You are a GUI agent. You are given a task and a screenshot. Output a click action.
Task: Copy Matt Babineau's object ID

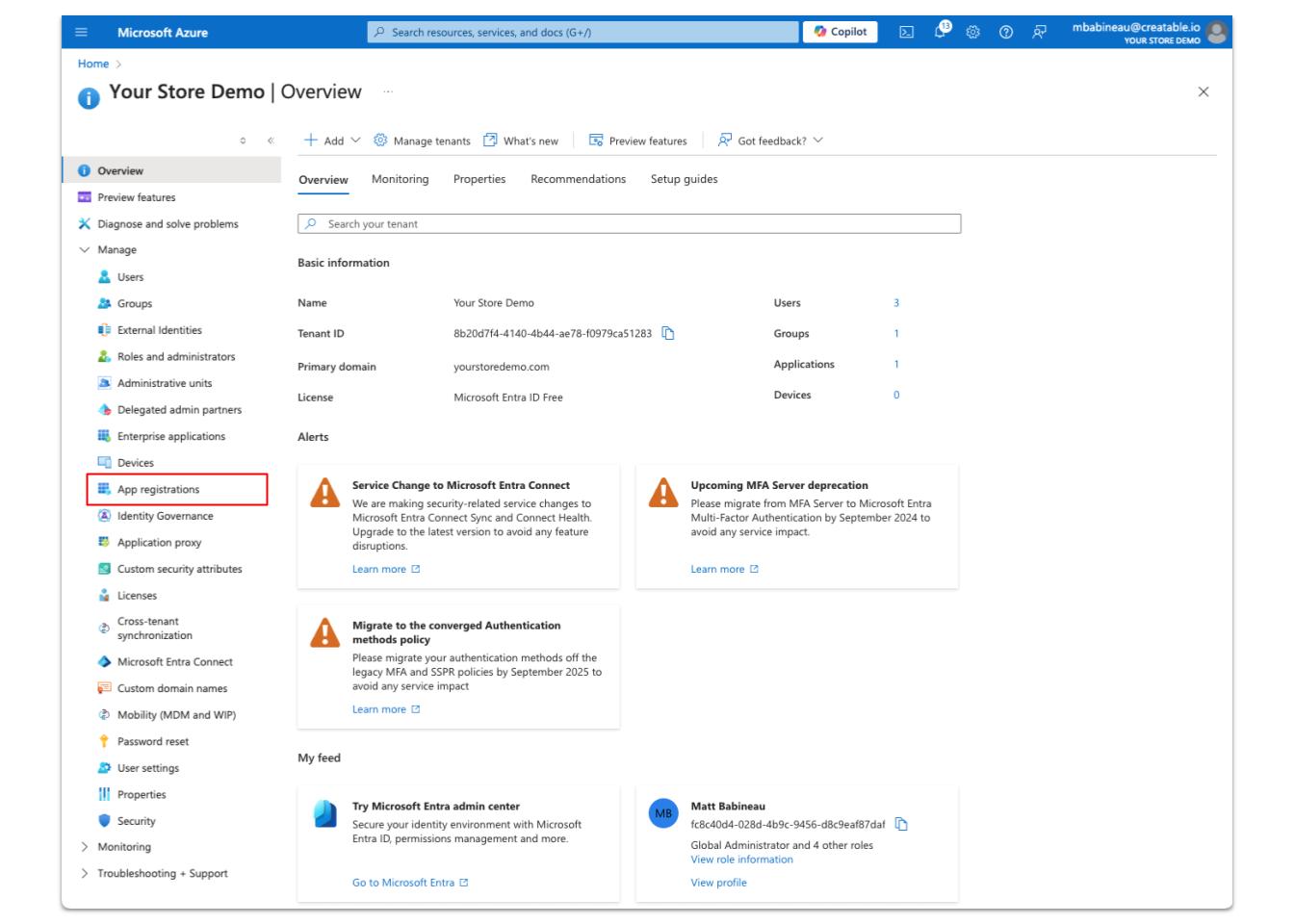(x=901, y=825)
